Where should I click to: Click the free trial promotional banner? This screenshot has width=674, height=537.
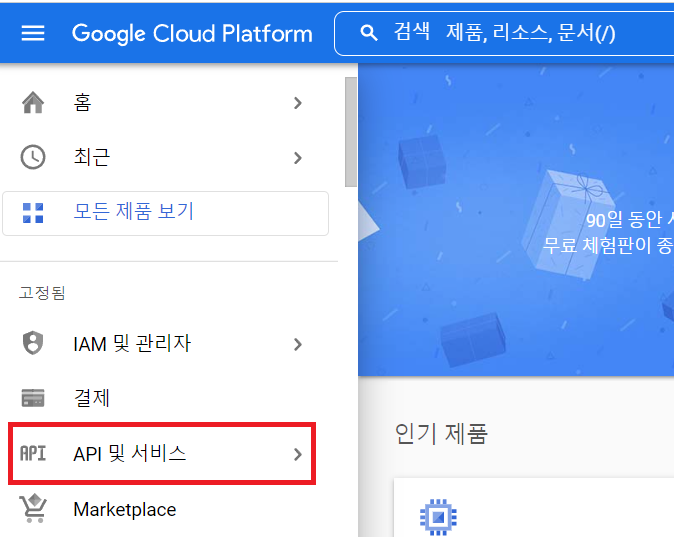pyautogui.click(x=516, y=220)
